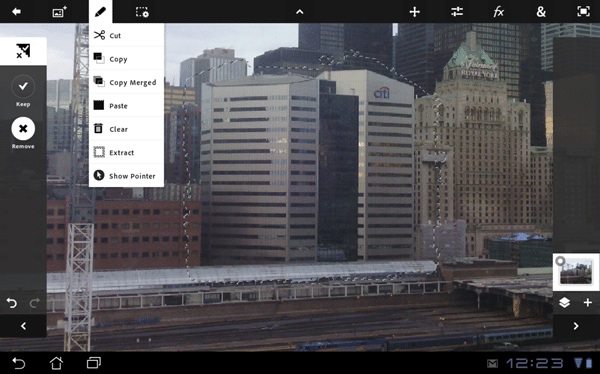The image size is (600, 374).
Task: Tap the Android home button
Action: point(56,363)
